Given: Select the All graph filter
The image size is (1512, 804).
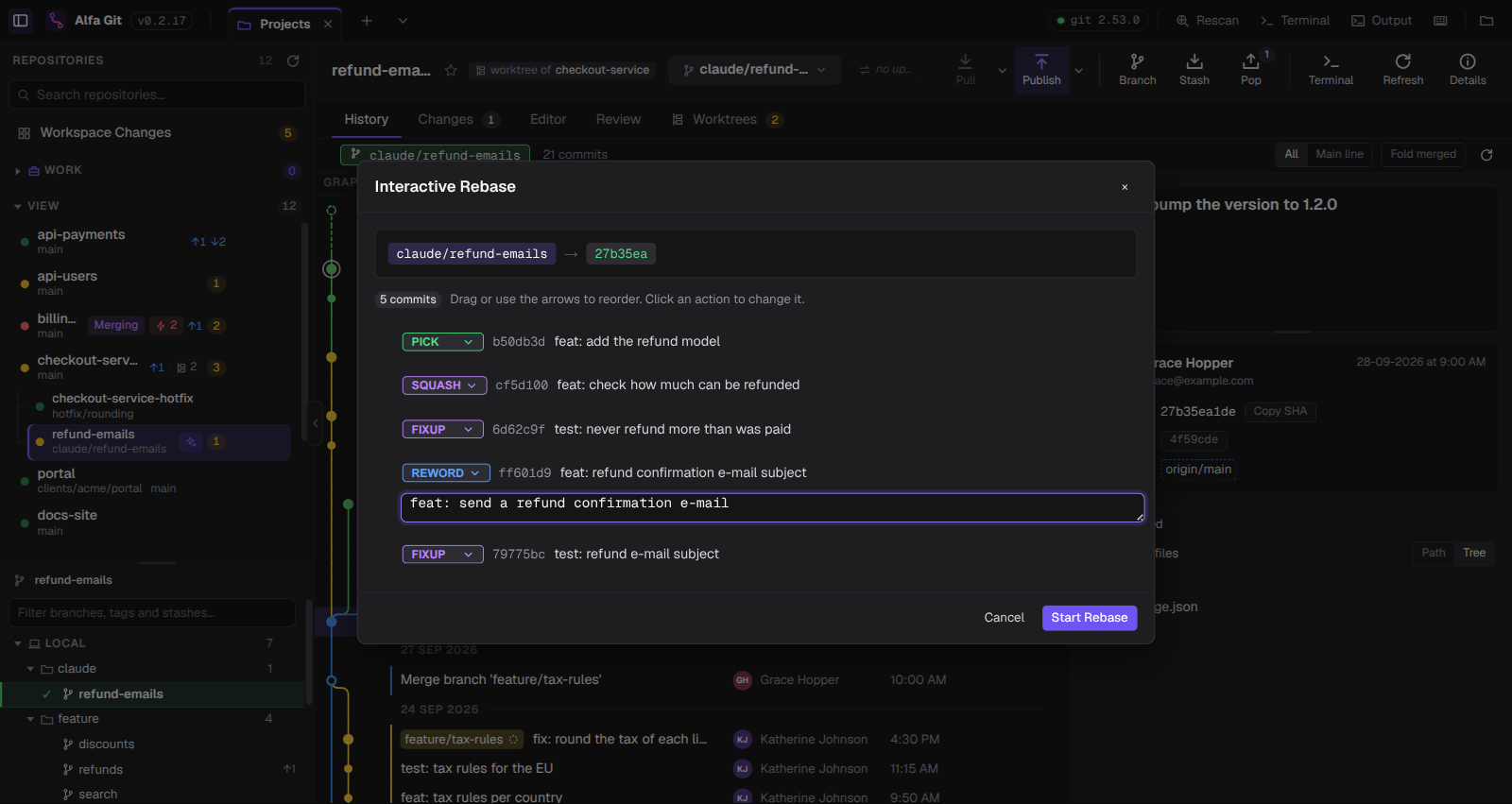Looking at the screenshot, I should tap(1291, 155).
